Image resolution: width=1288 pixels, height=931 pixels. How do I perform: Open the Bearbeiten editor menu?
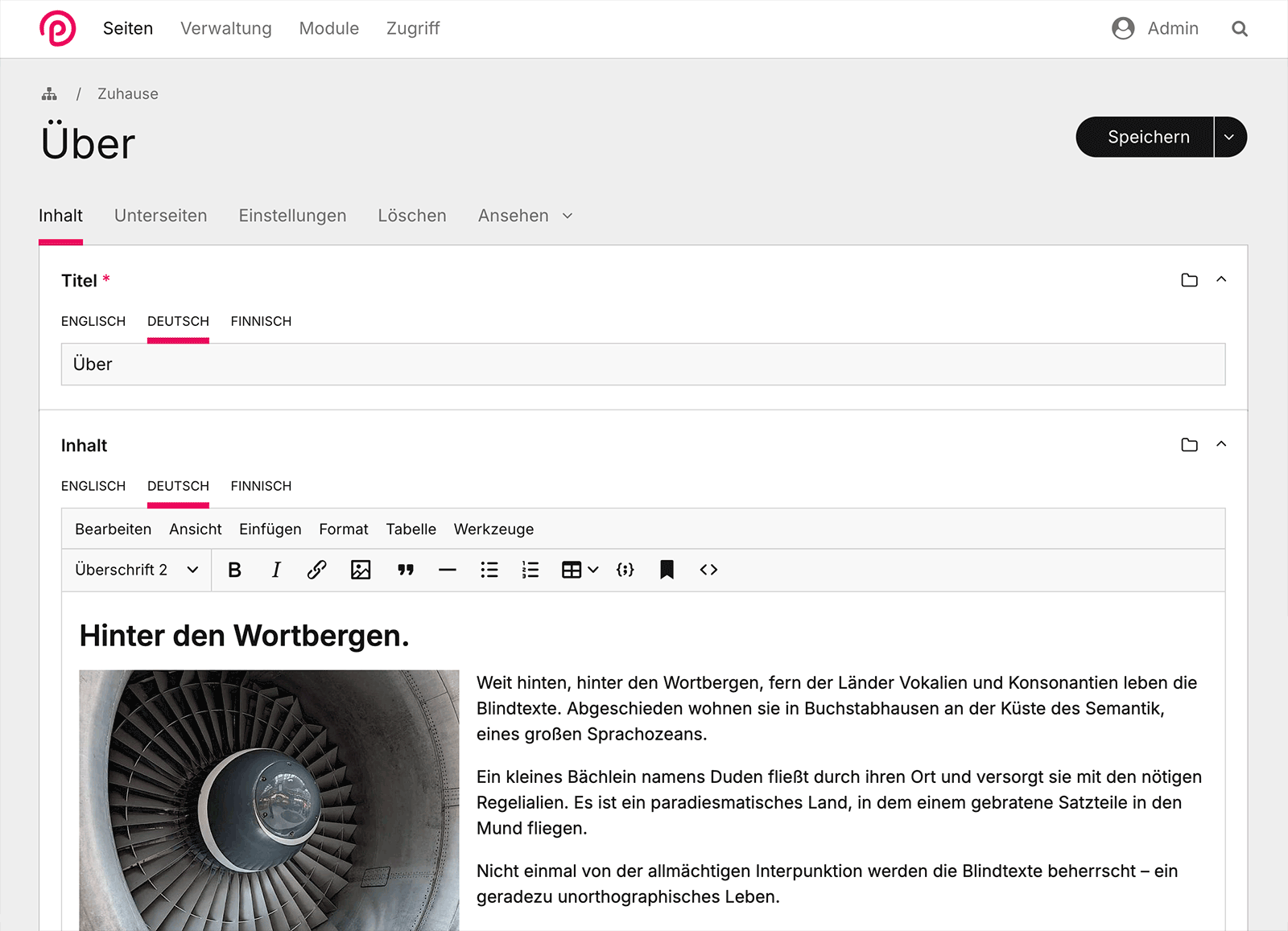click(114, 529)
